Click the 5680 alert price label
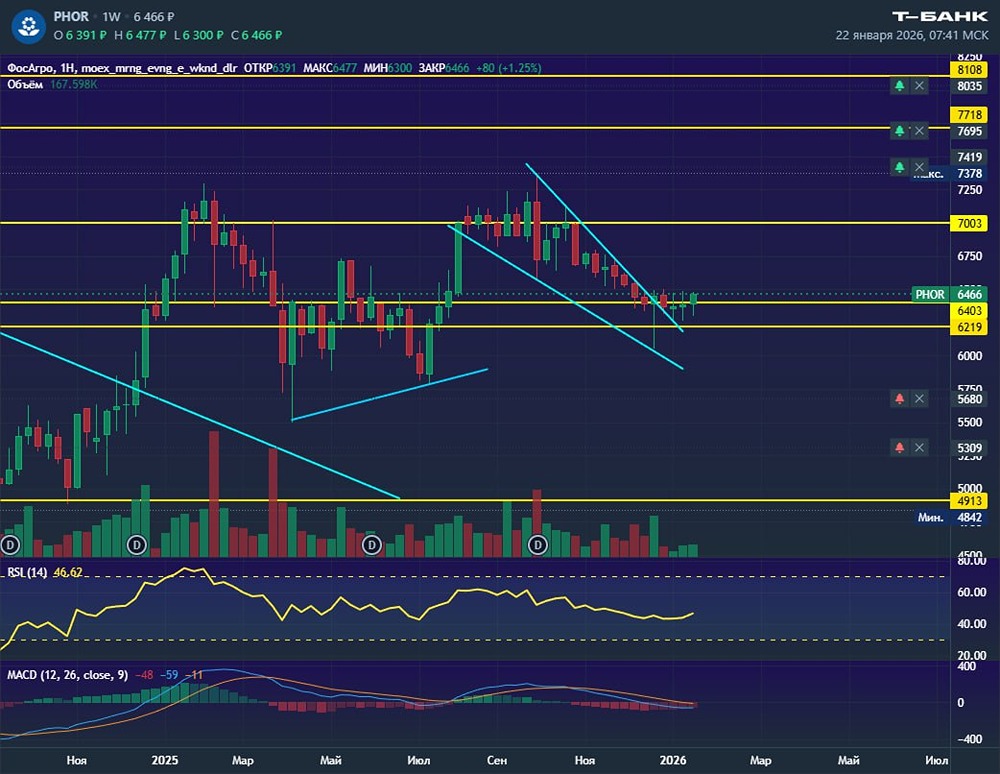This screenshot has width=1000, height=774. [x=969, y=399]
